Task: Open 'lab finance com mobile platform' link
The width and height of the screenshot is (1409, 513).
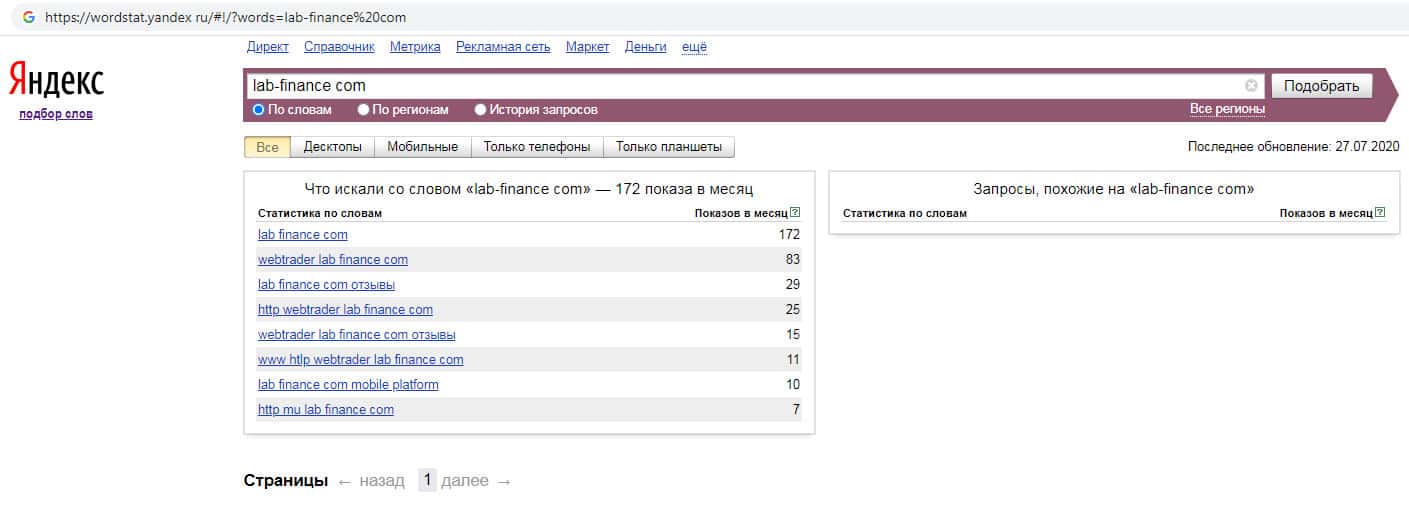Action: point(348,384)
